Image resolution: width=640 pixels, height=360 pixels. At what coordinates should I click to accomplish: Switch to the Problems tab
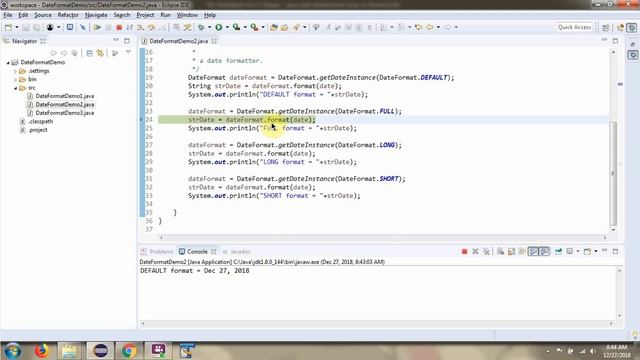(x=157, y=252)
